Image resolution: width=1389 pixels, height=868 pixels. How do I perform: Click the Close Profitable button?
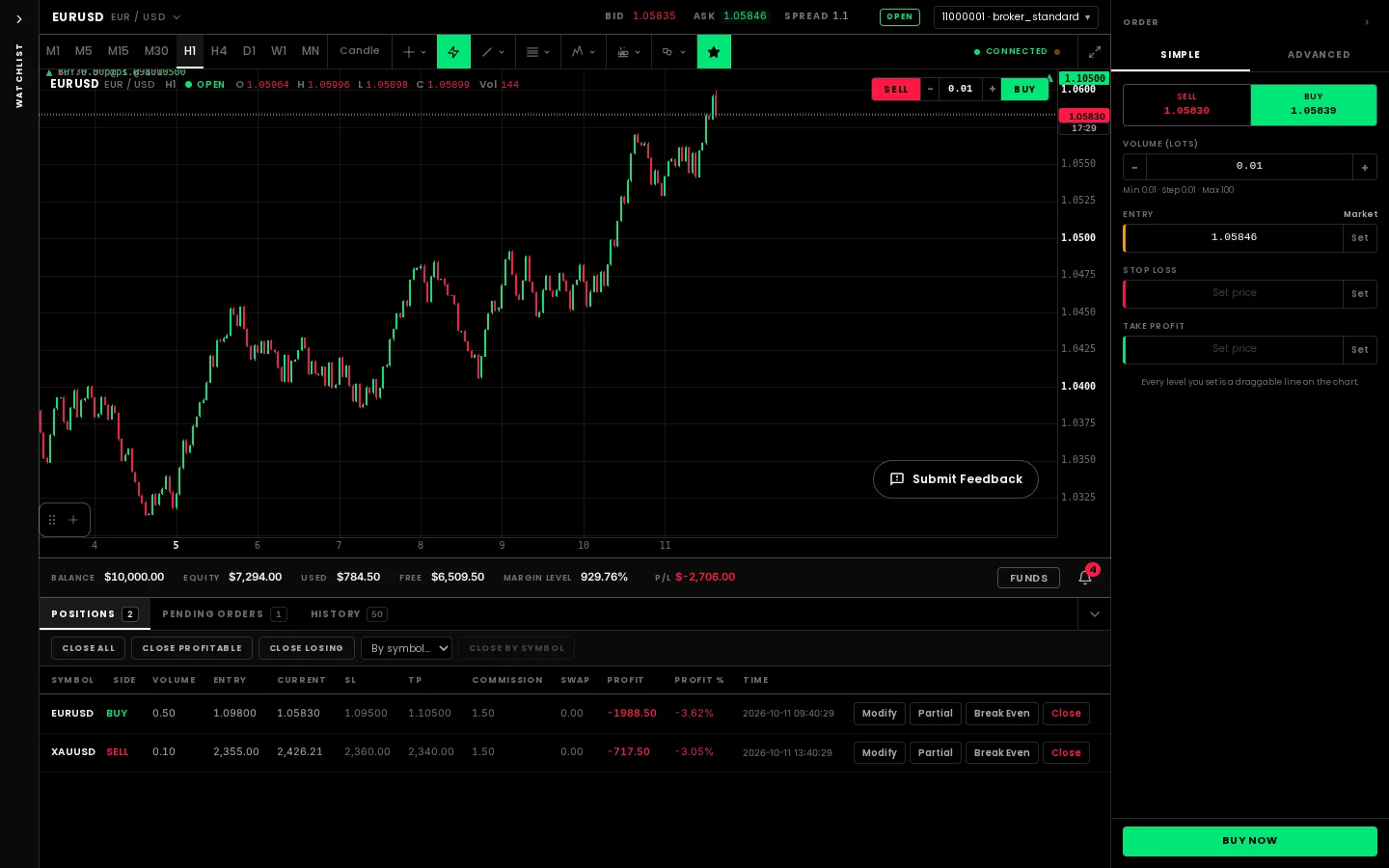coord(192,648)
